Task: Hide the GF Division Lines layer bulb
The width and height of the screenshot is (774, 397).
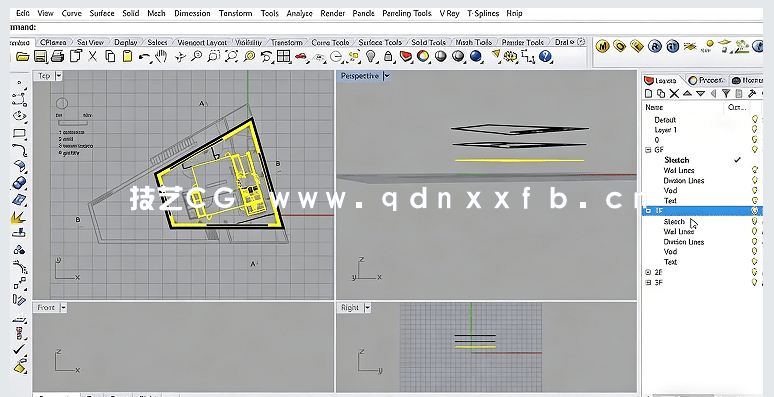Action: [x=754, y=180]
